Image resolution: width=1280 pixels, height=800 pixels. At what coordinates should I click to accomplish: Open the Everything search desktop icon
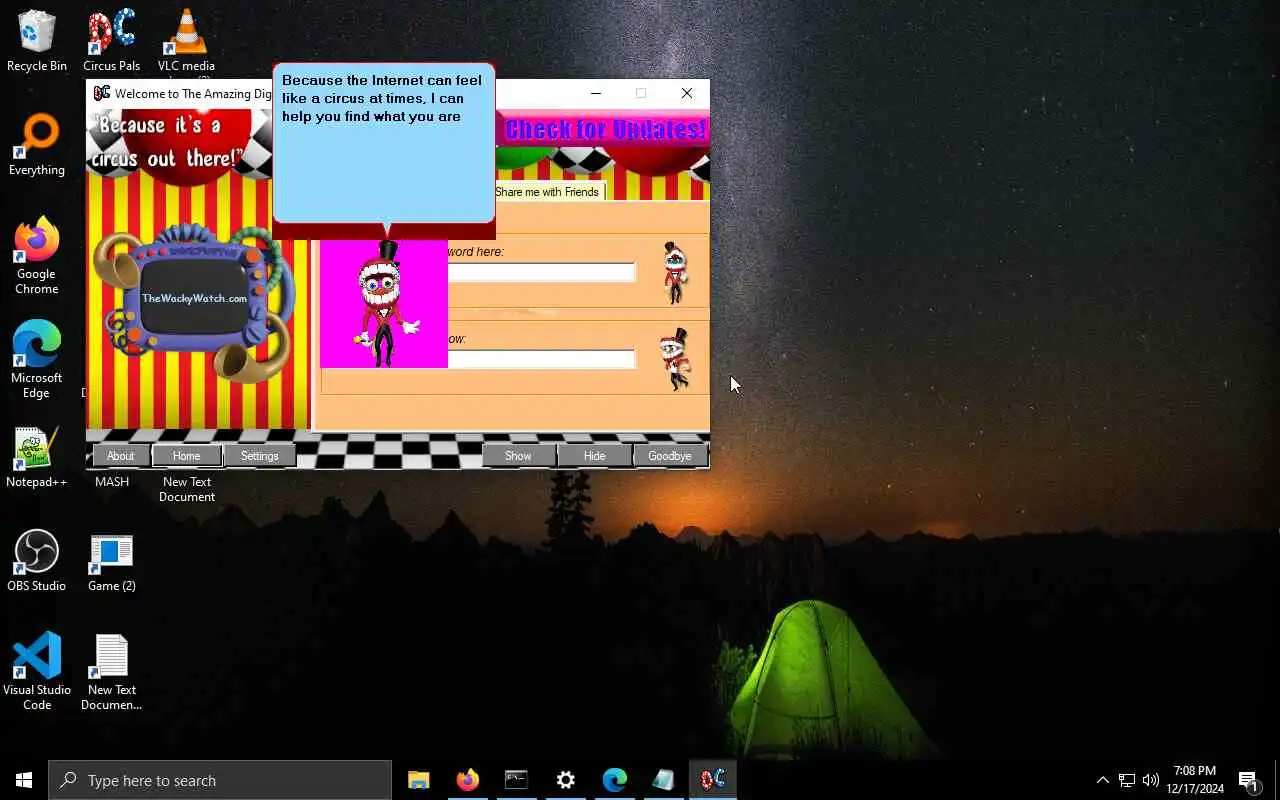(x=37, y=145)
